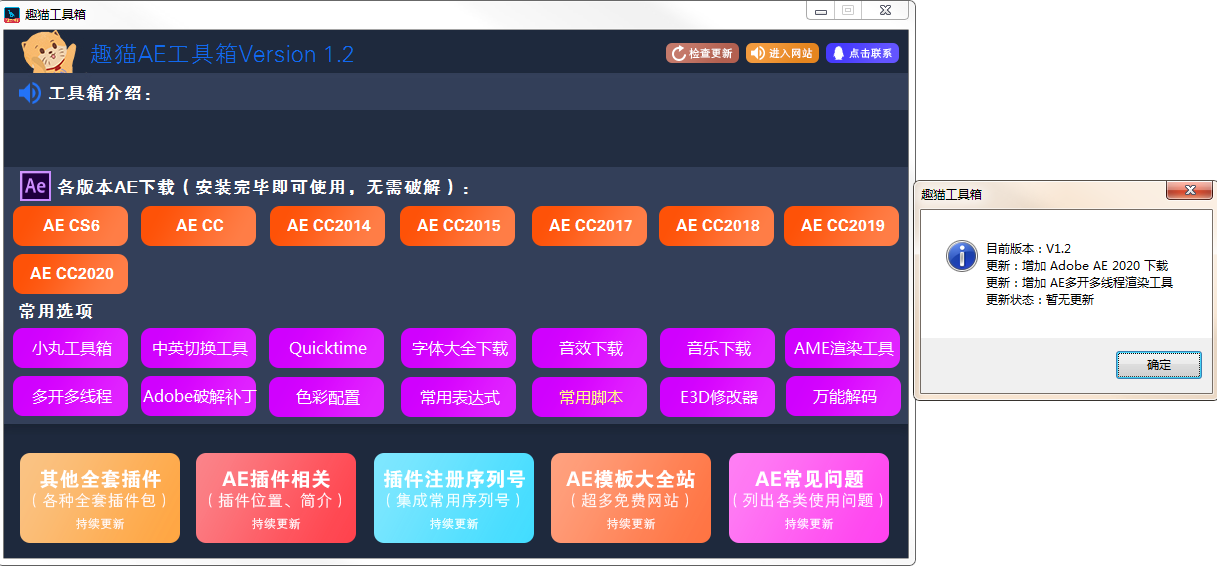The width and height of the screenshot is (1217, 566).
Task: Open the E3D修改器 tool
Action: 717,396
